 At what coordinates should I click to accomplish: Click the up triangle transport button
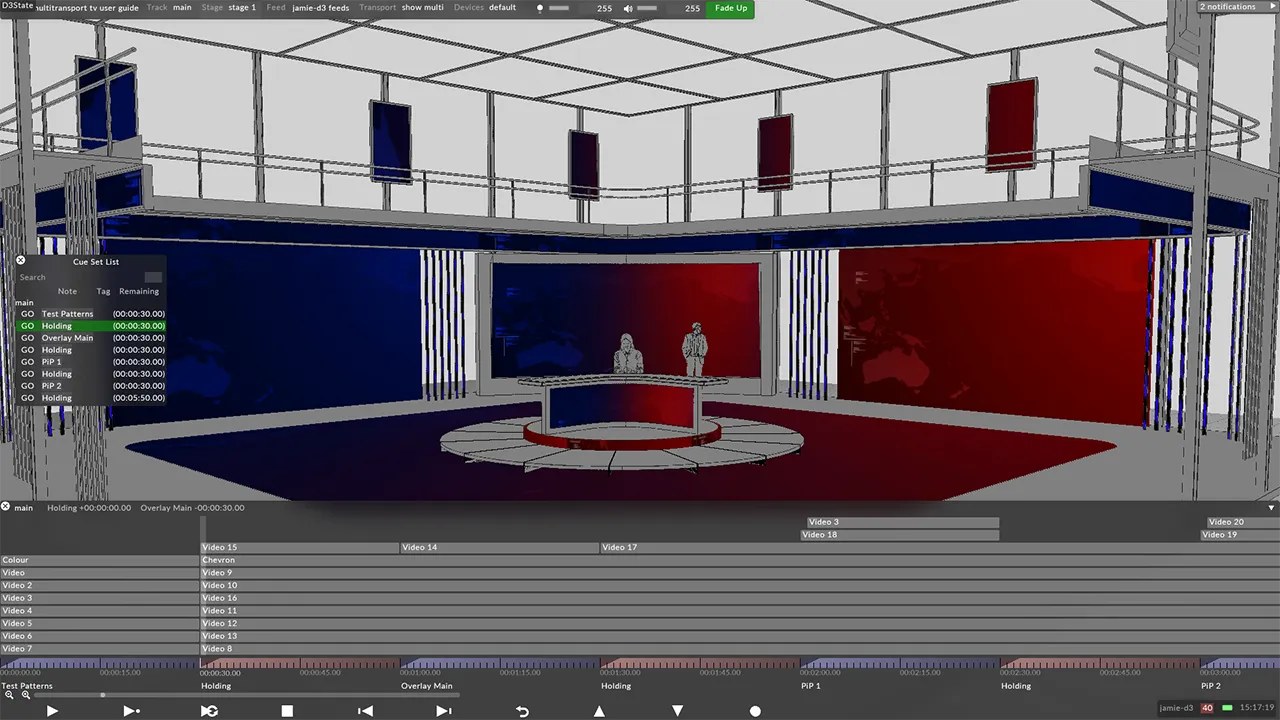(x=599, y=711)
